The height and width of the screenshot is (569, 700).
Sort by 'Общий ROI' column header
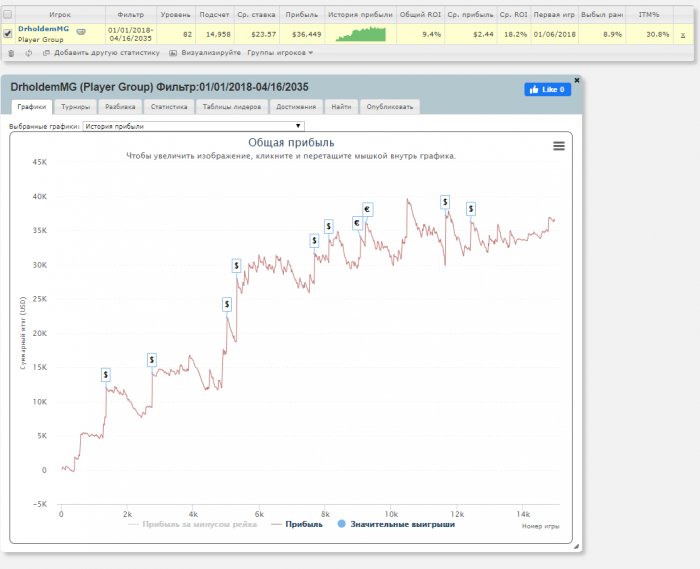pos(420,15)
